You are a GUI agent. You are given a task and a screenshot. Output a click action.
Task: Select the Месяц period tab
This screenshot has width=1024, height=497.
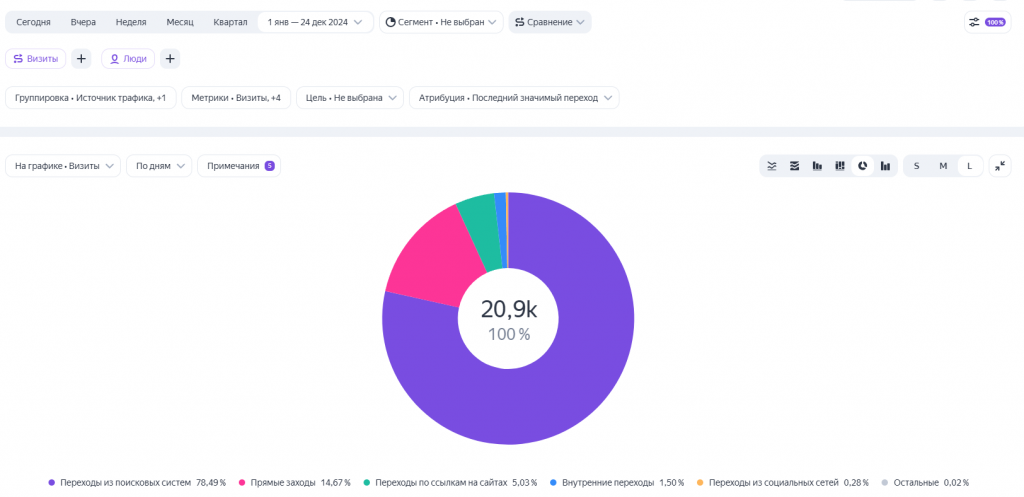180,22
